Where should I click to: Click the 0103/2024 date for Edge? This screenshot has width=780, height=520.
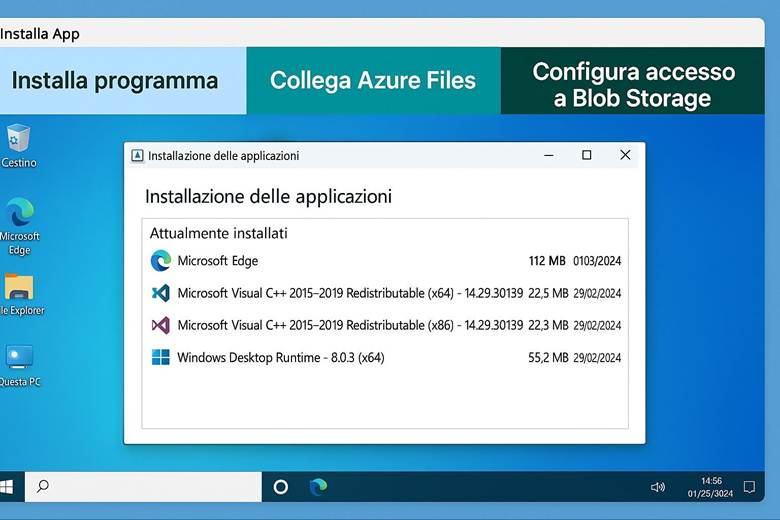point(597,261)
